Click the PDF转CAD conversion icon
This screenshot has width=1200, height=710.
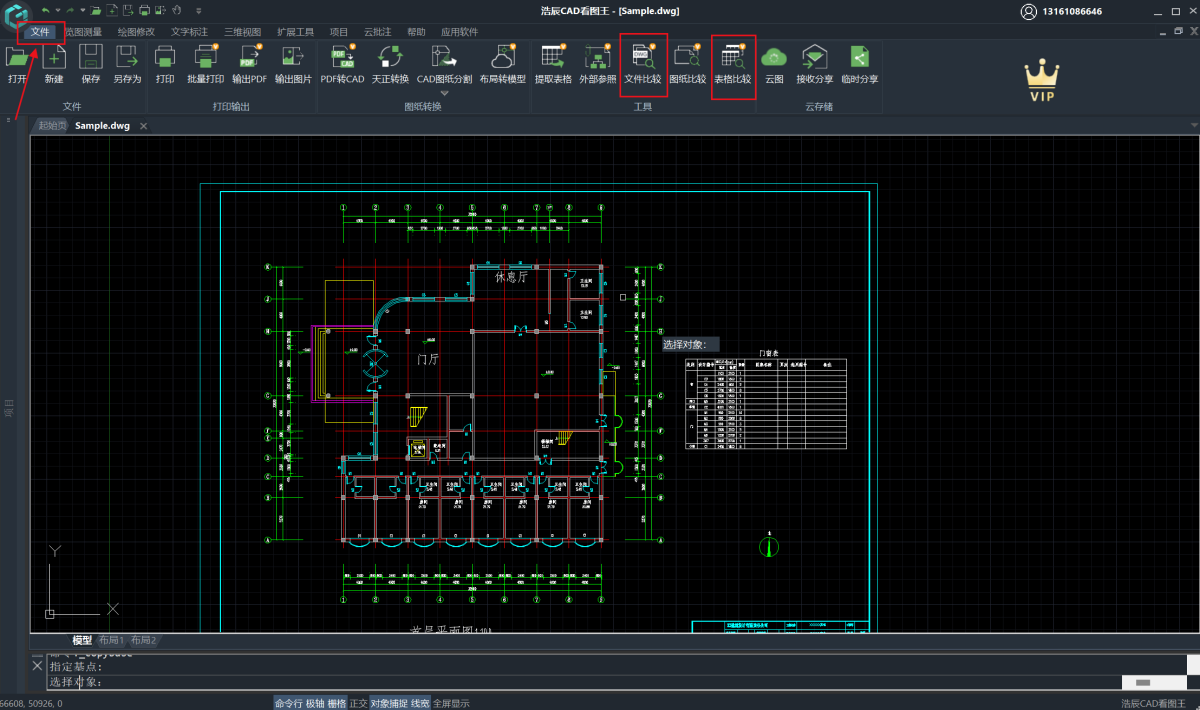point(342,57)
